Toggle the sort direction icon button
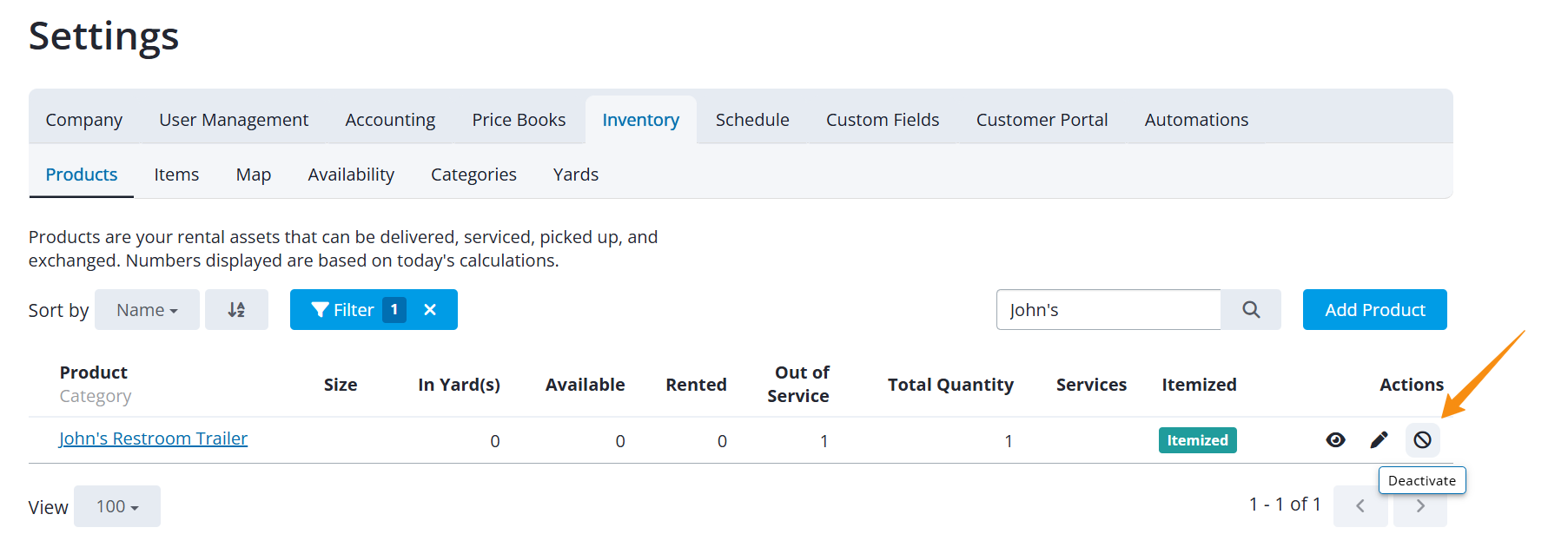 pos(236,310)
